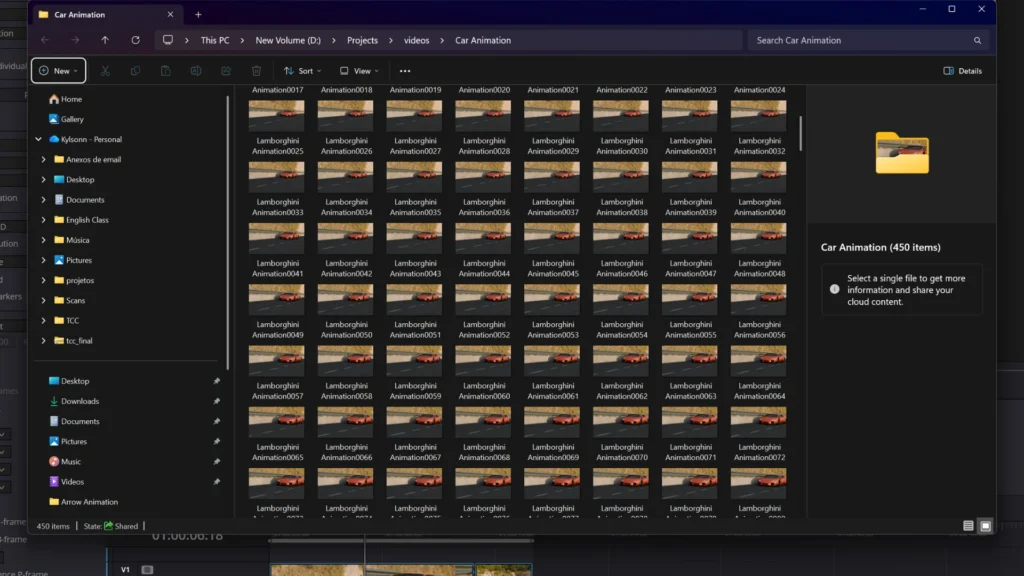Click the navigation pane scrollbar
The image size is (1024, 576).
tap(228, 232)
